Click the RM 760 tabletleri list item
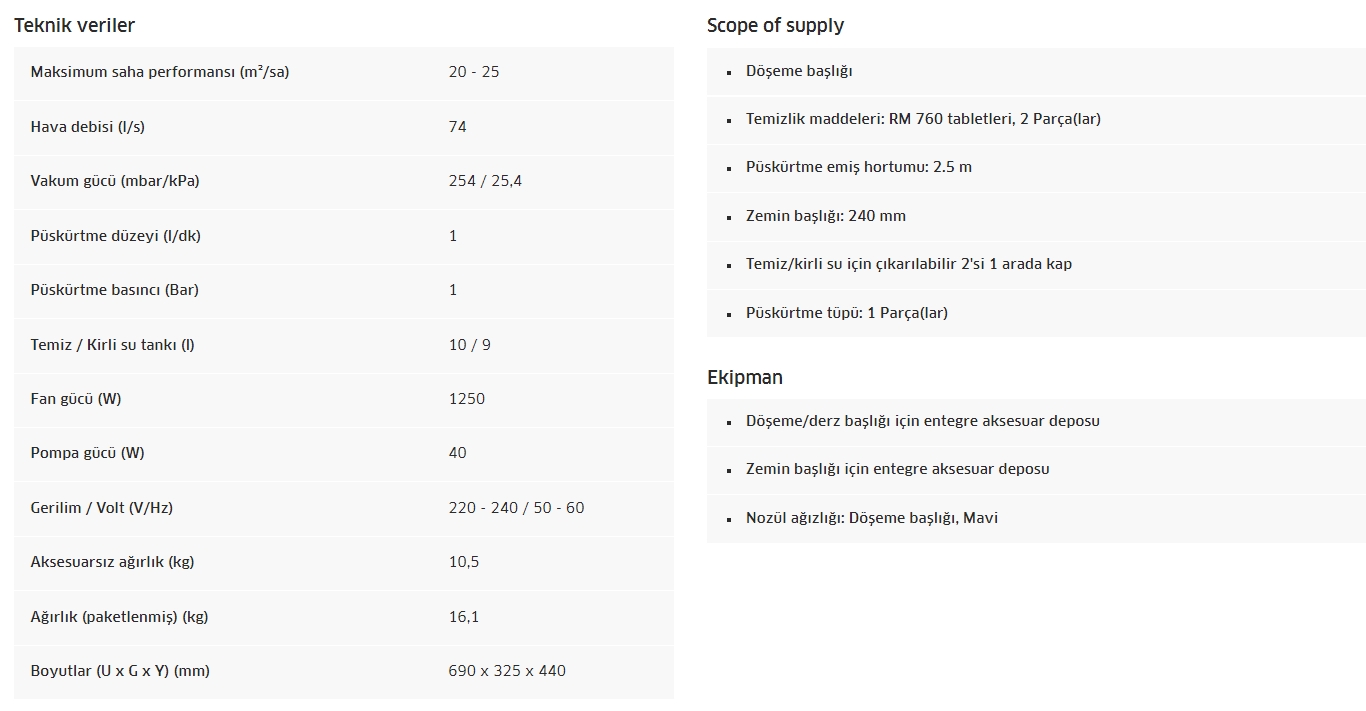Viewport: 1366px width, 711px height. (x=1036, y=119)
